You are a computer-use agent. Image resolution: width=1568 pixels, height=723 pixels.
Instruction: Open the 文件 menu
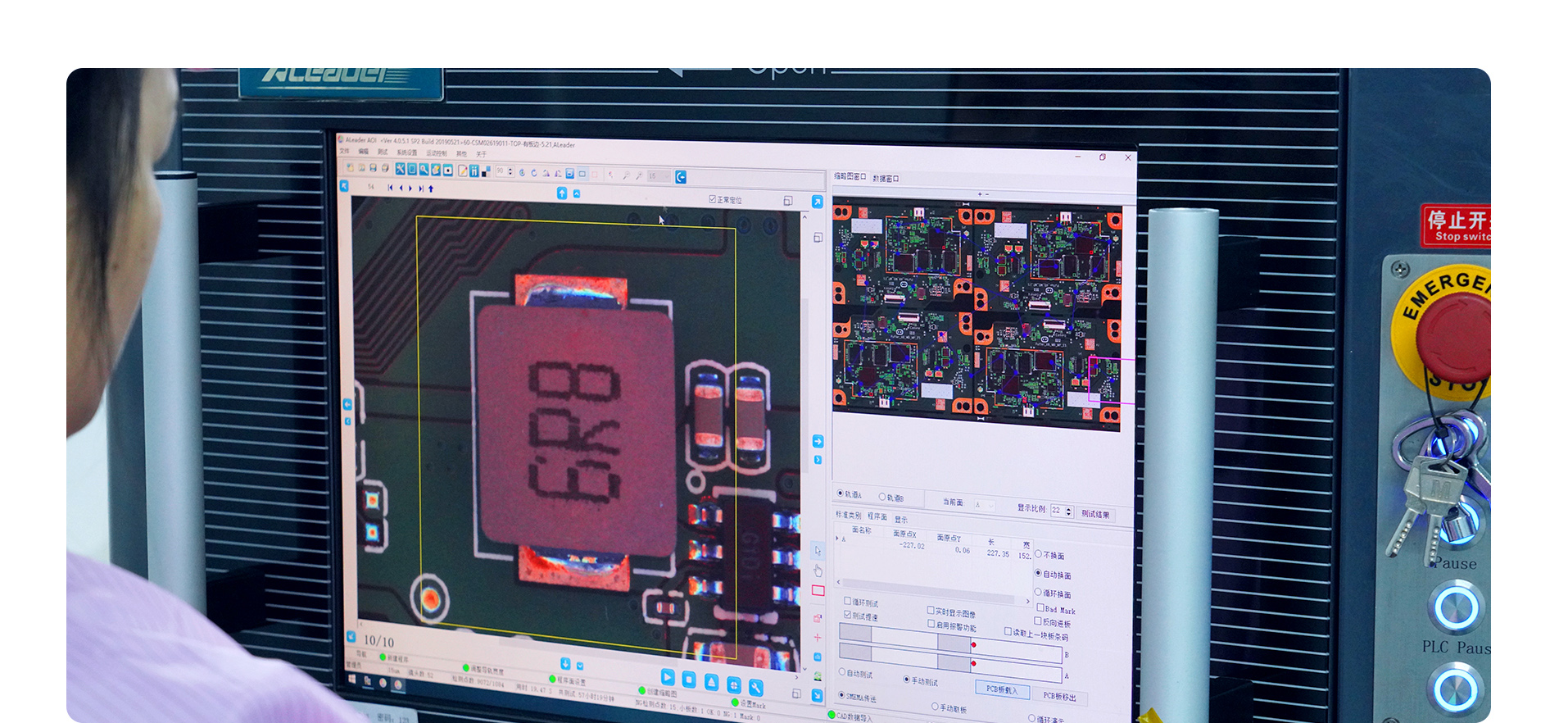point(344,151)
